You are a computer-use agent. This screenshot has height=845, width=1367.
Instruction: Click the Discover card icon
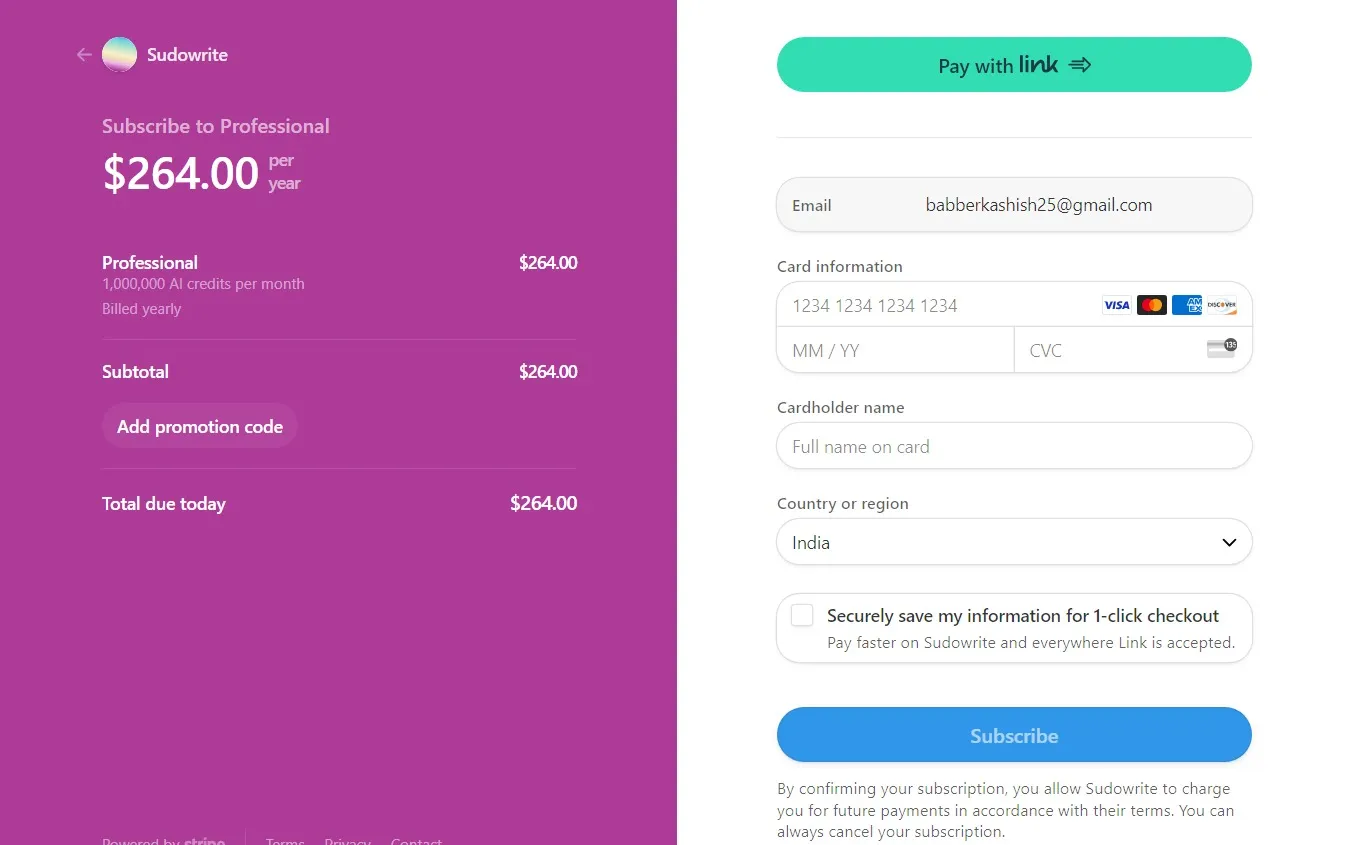pos(1221,305)
